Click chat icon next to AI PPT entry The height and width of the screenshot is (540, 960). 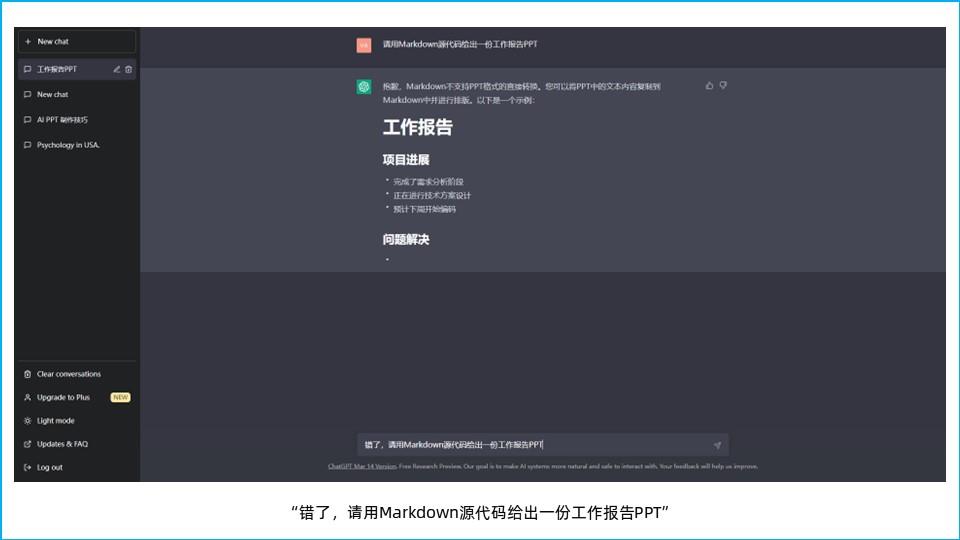(28, 119)
